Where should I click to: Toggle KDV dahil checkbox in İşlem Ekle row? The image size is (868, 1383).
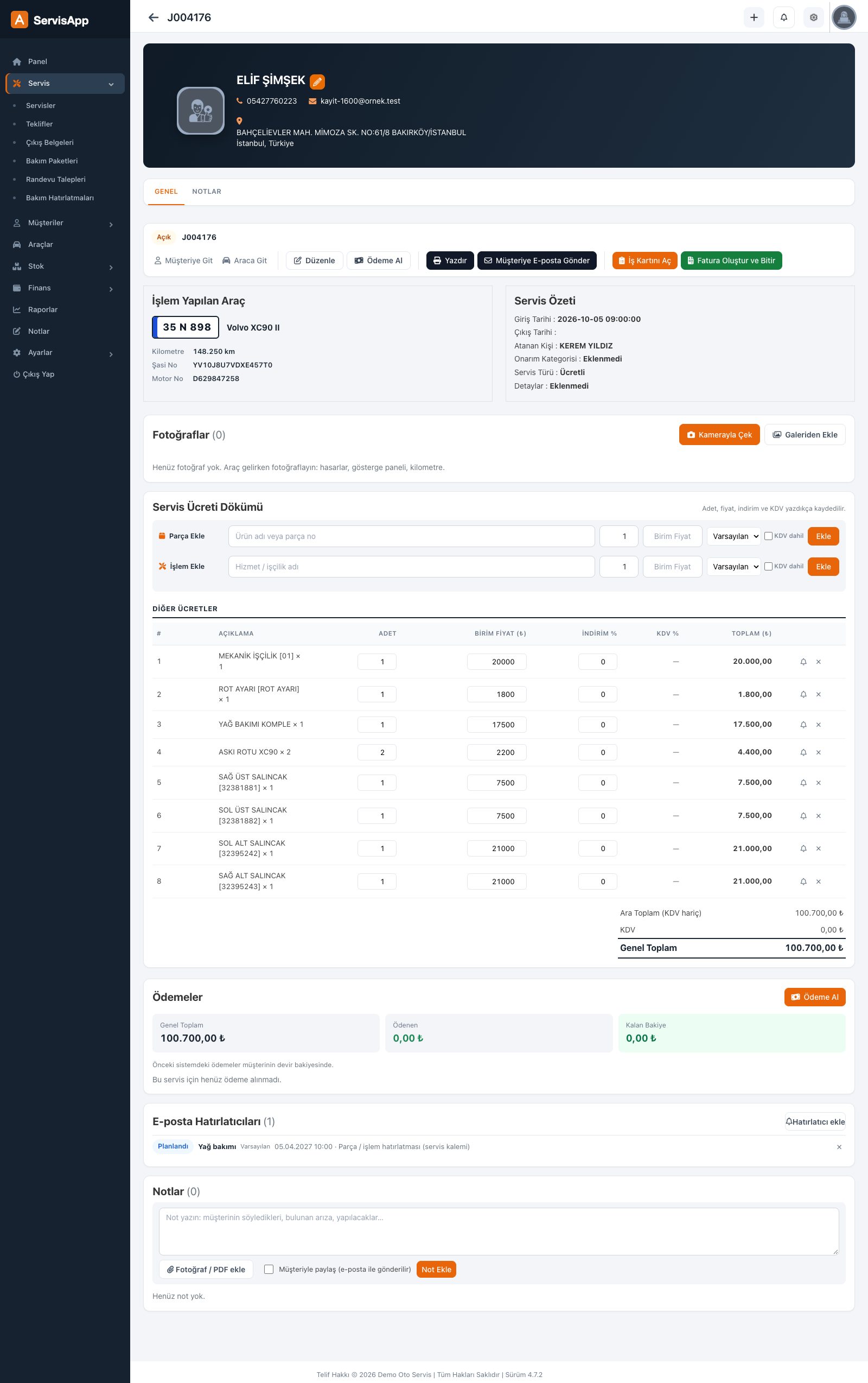point(768,566)
